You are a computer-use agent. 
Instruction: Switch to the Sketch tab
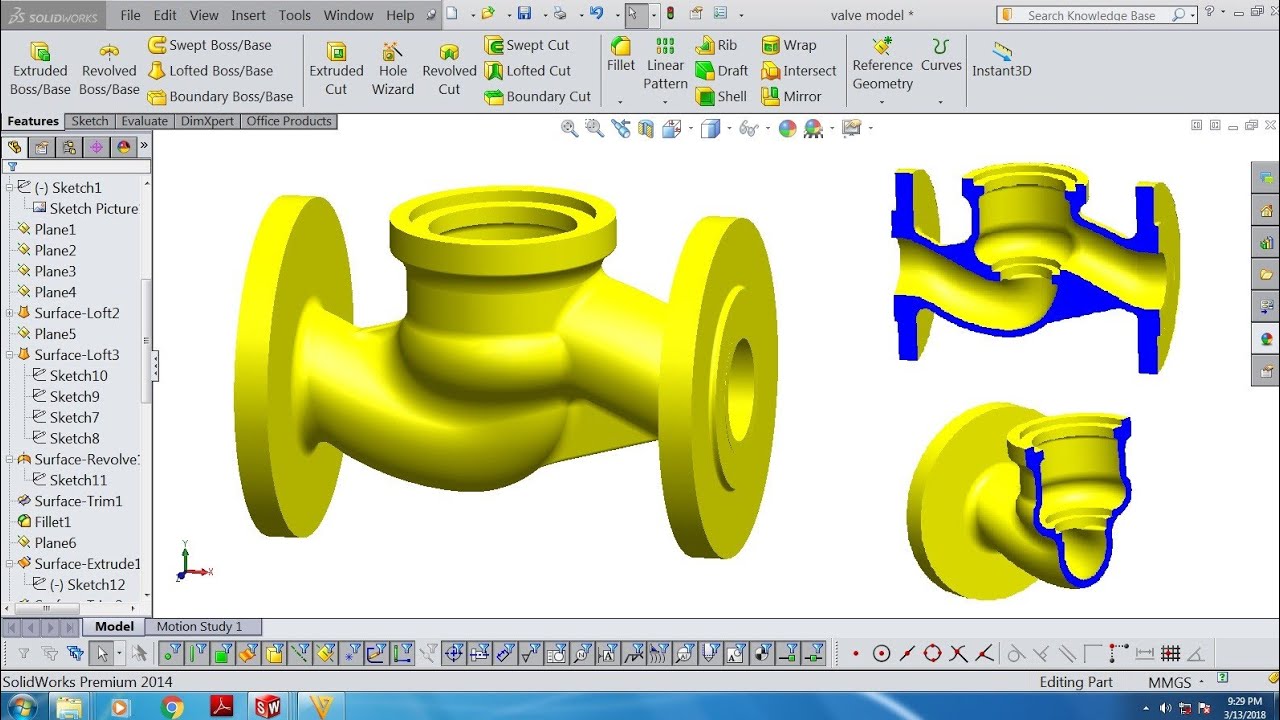tap(89, 121)
